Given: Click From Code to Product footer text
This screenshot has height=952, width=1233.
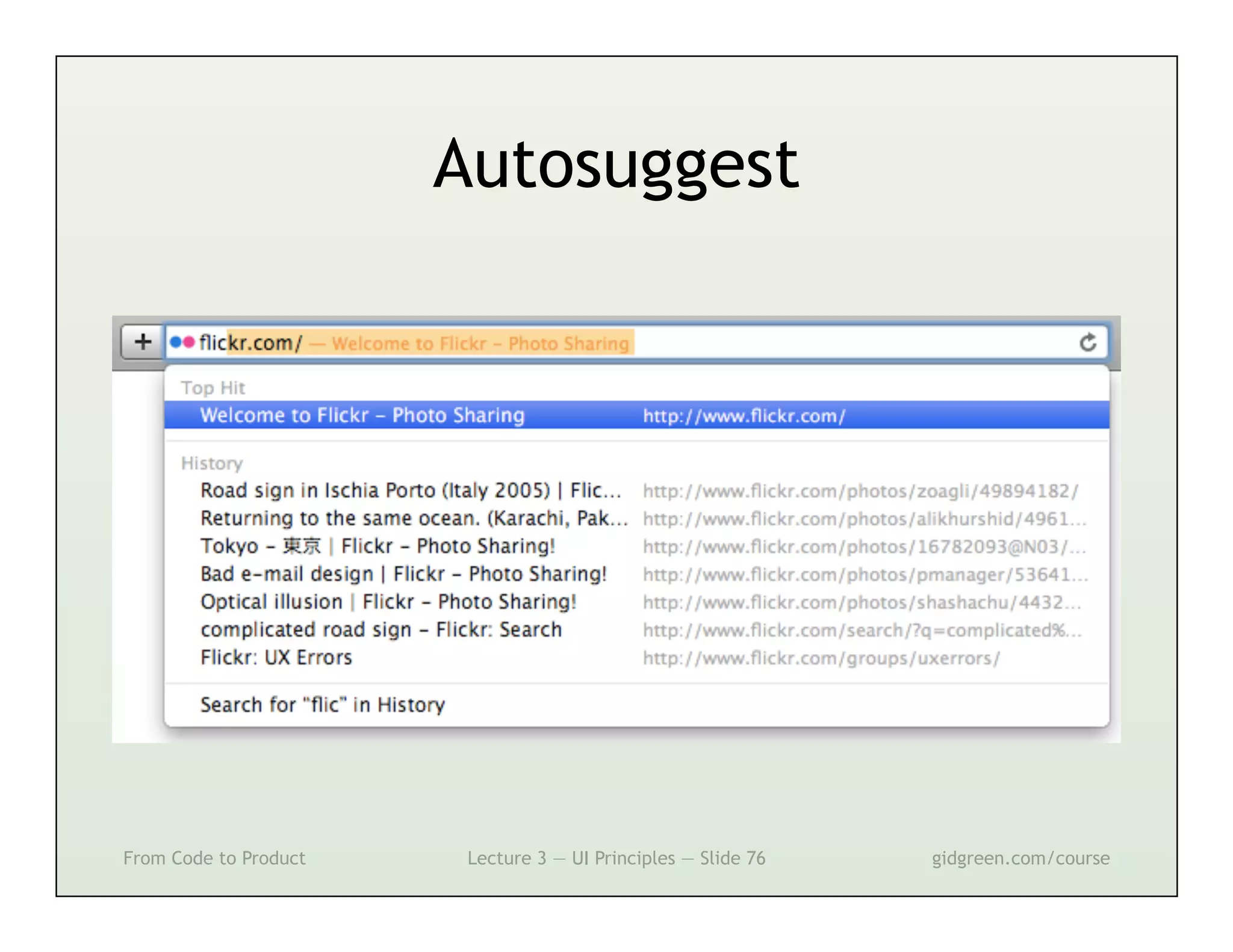Looking at the screenshot, I should 214,858.
